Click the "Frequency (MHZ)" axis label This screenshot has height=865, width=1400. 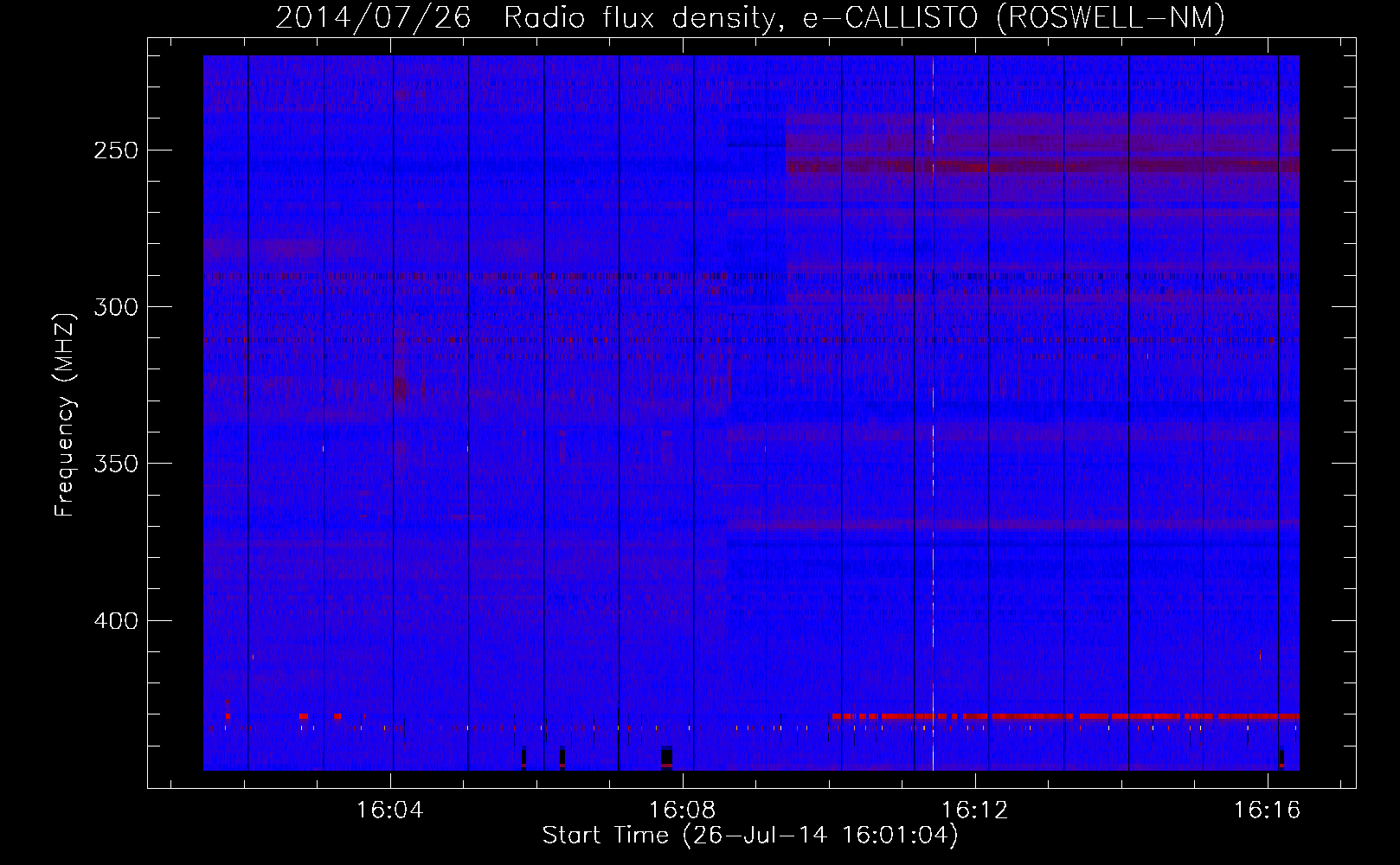click(x=65, y=415)
